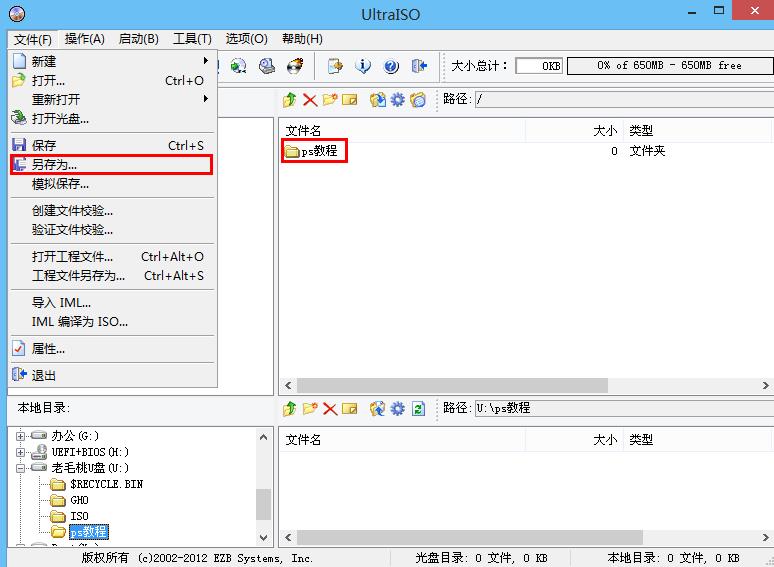Open the 工具(T) menu
This screenshot has height=567, width=774.
pos(192,39)
